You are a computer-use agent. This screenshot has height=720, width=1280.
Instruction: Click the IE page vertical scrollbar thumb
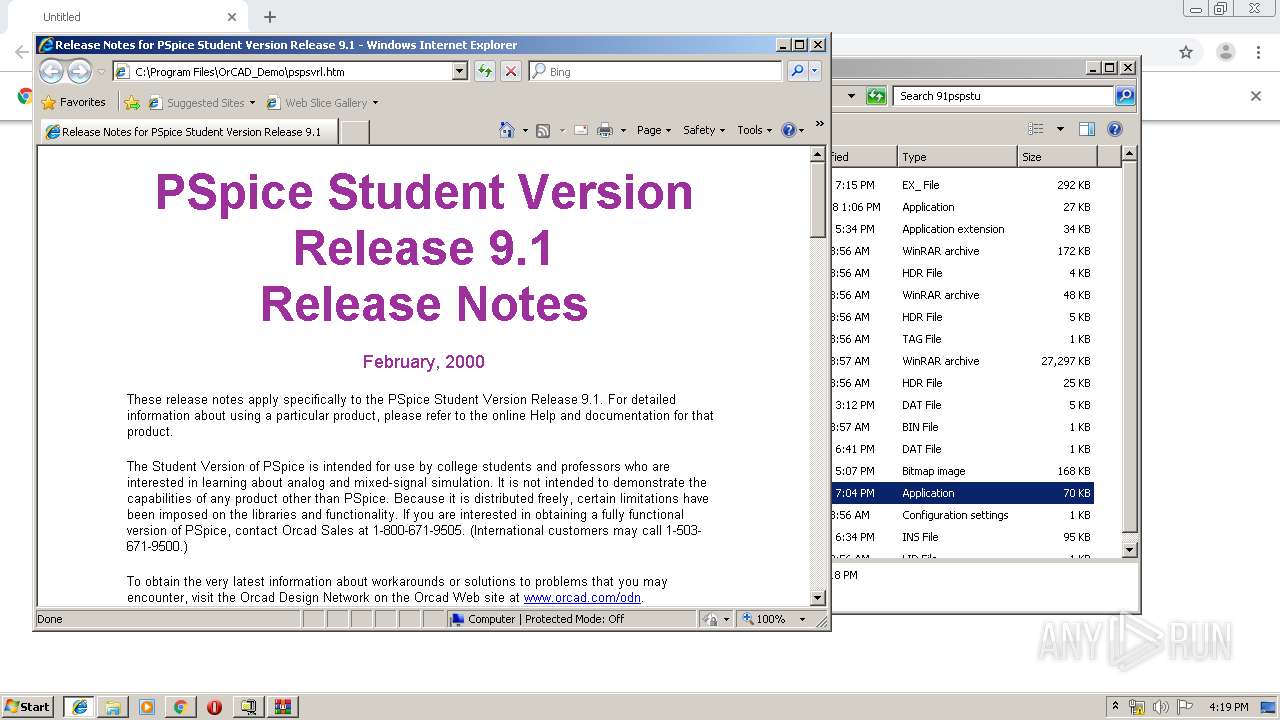click(x=818, y=200)
